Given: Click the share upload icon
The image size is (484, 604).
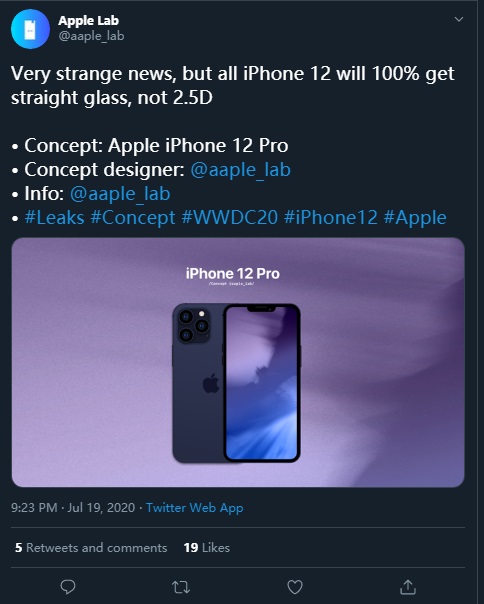Looking at the screenshot, I should coord(408,587).
